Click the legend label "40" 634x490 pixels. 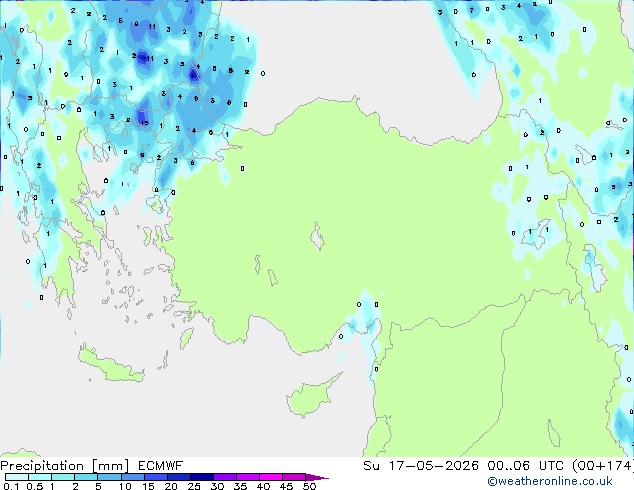pyautogui.click(x=263, y=486)
